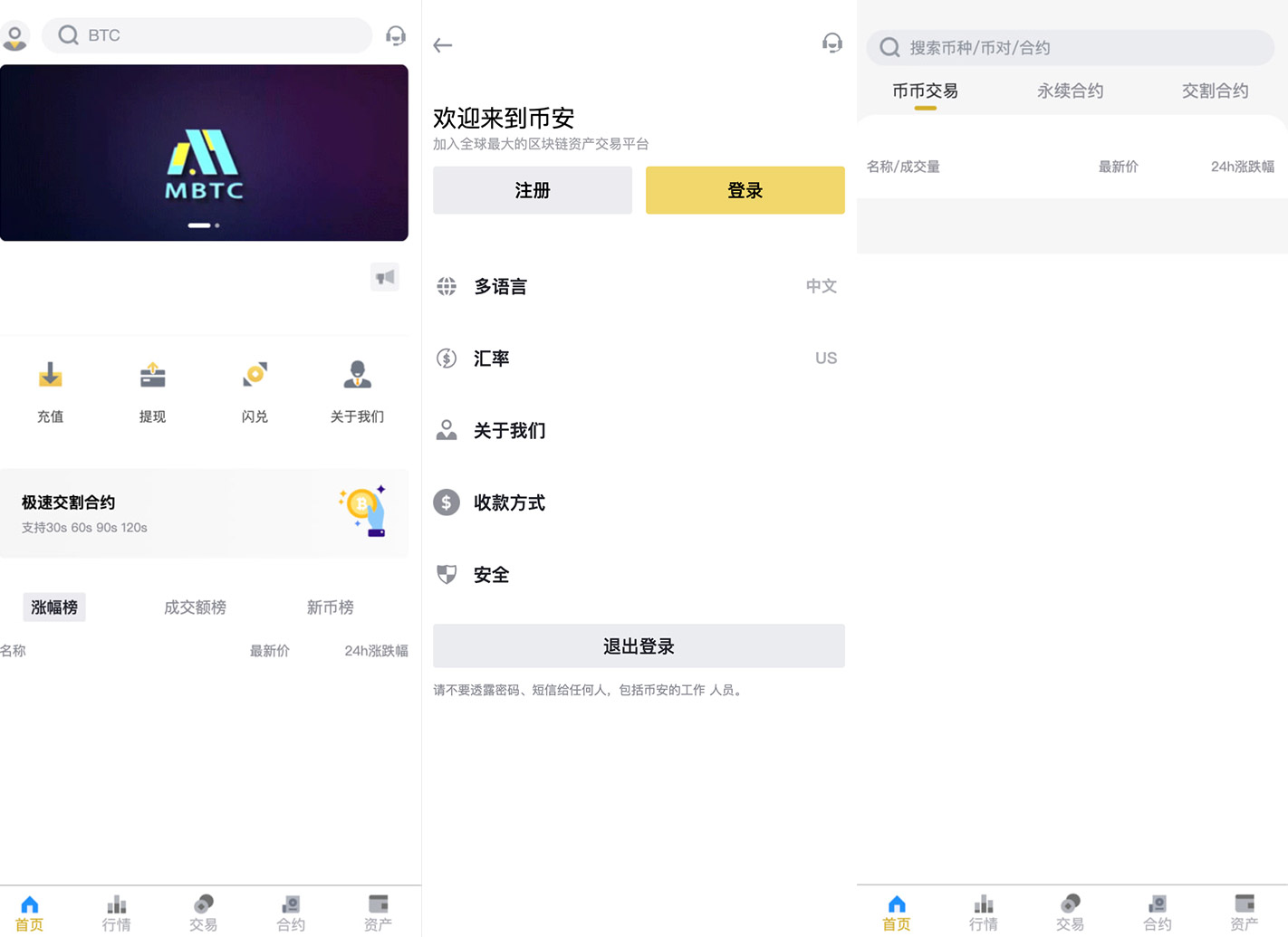Open 汇率 exchange rate setting
Image resolution: width=1288 pixels, height=937 pixels.
pos(639,359)
